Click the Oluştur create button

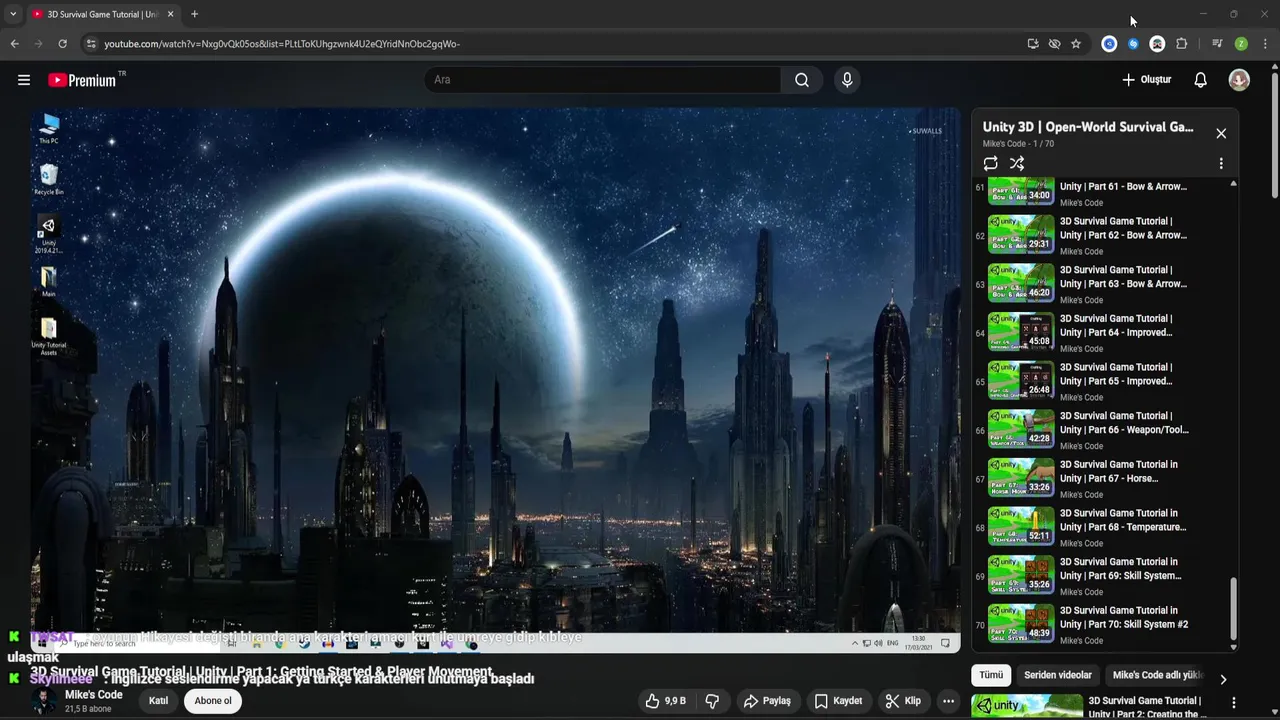coord(1147,80)
